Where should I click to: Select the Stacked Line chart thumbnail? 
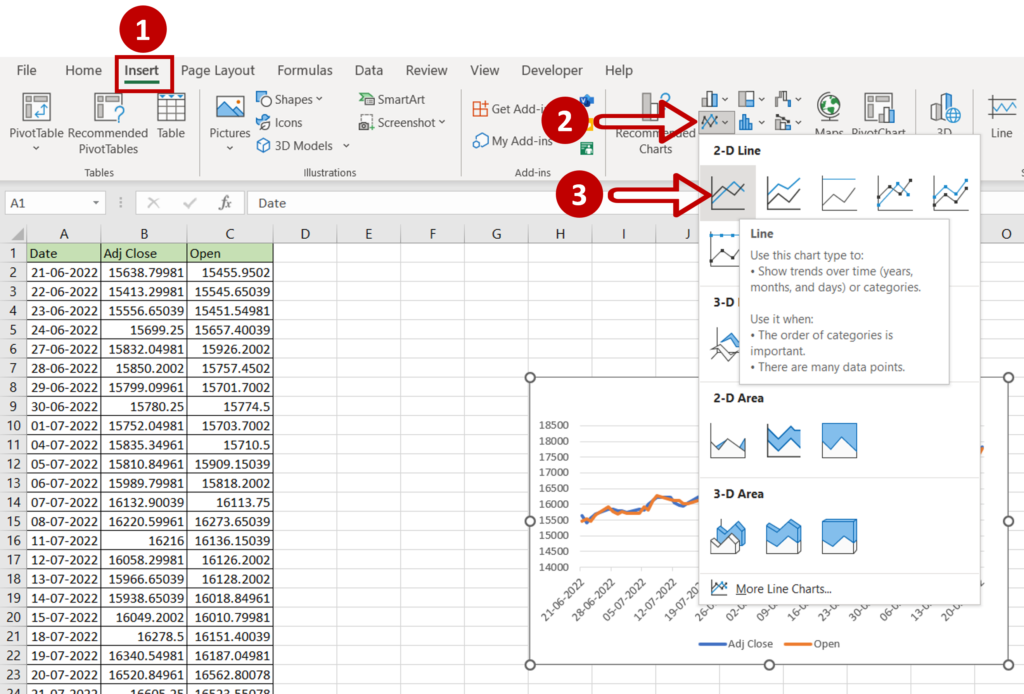point(783,192)
